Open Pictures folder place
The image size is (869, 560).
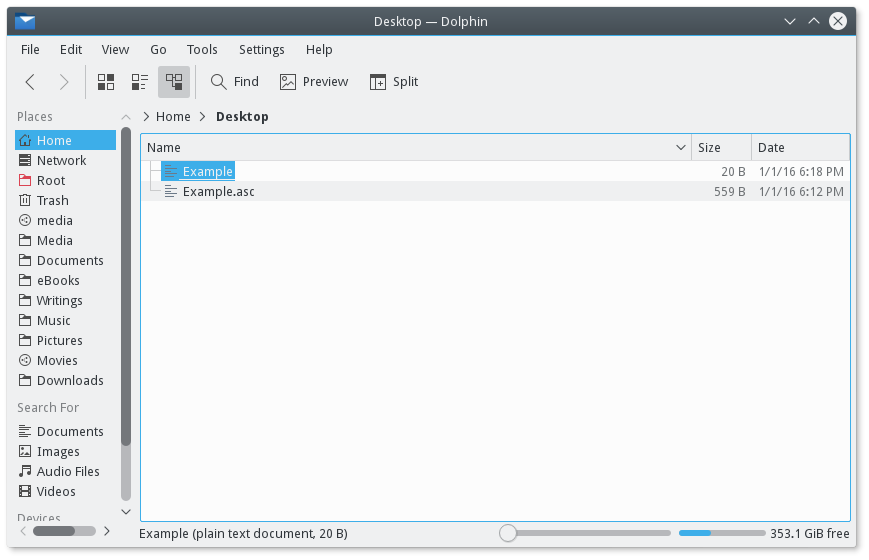(x=65, y=340)
